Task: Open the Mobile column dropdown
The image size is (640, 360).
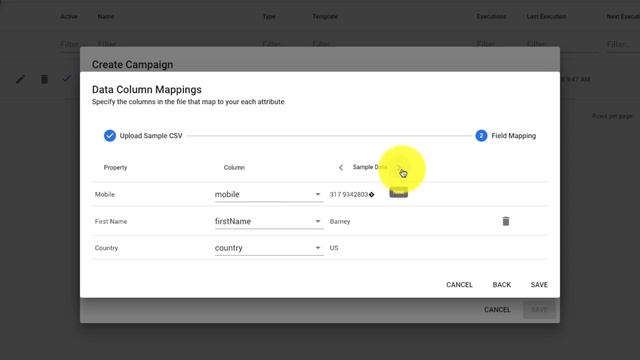Action: [269, 195]
